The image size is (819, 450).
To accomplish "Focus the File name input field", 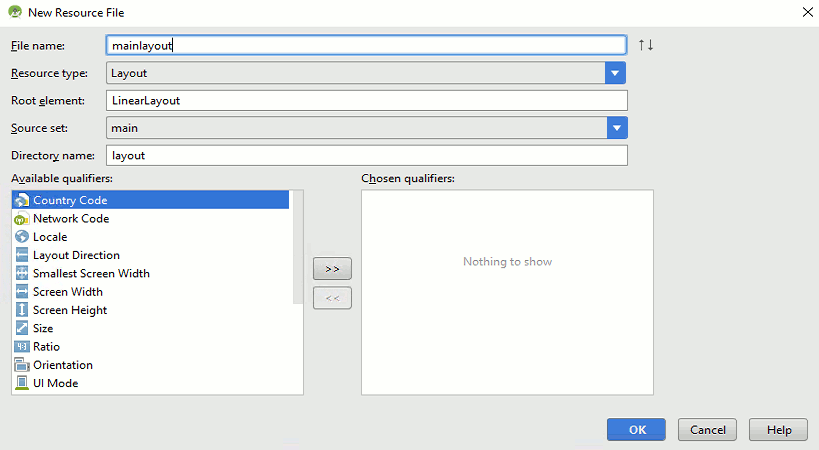I will point(366,45).
